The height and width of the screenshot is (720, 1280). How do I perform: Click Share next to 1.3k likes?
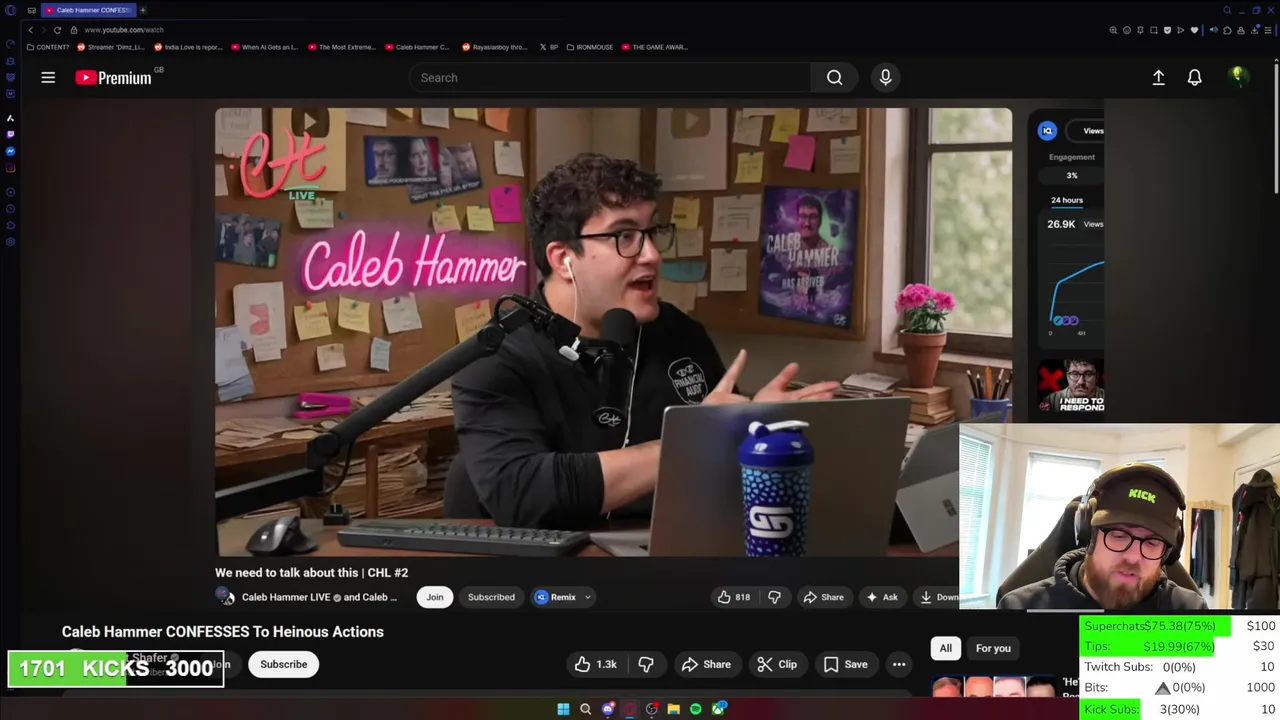706,664
